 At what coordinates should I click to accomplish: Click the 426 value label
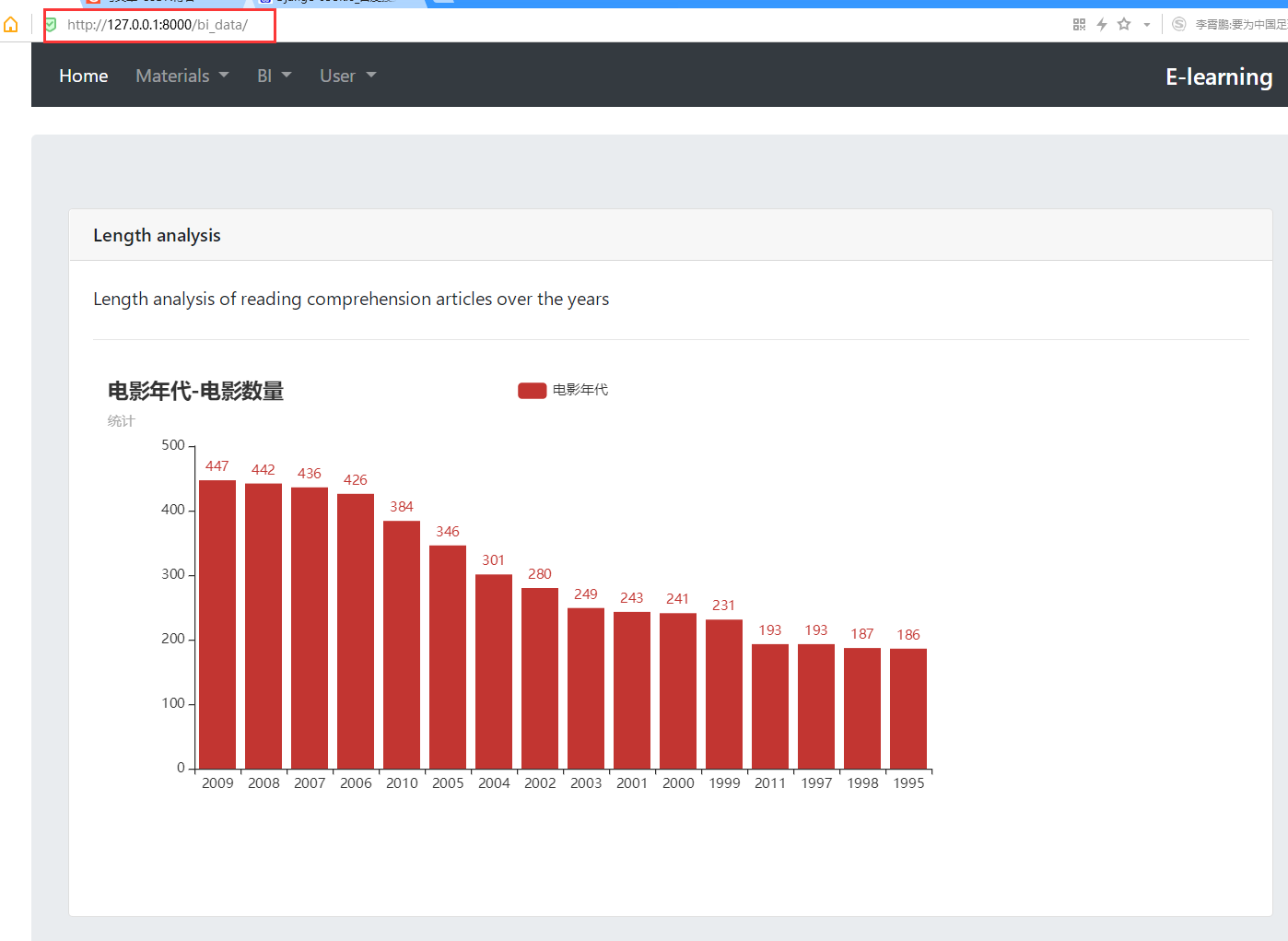(356, 480)
